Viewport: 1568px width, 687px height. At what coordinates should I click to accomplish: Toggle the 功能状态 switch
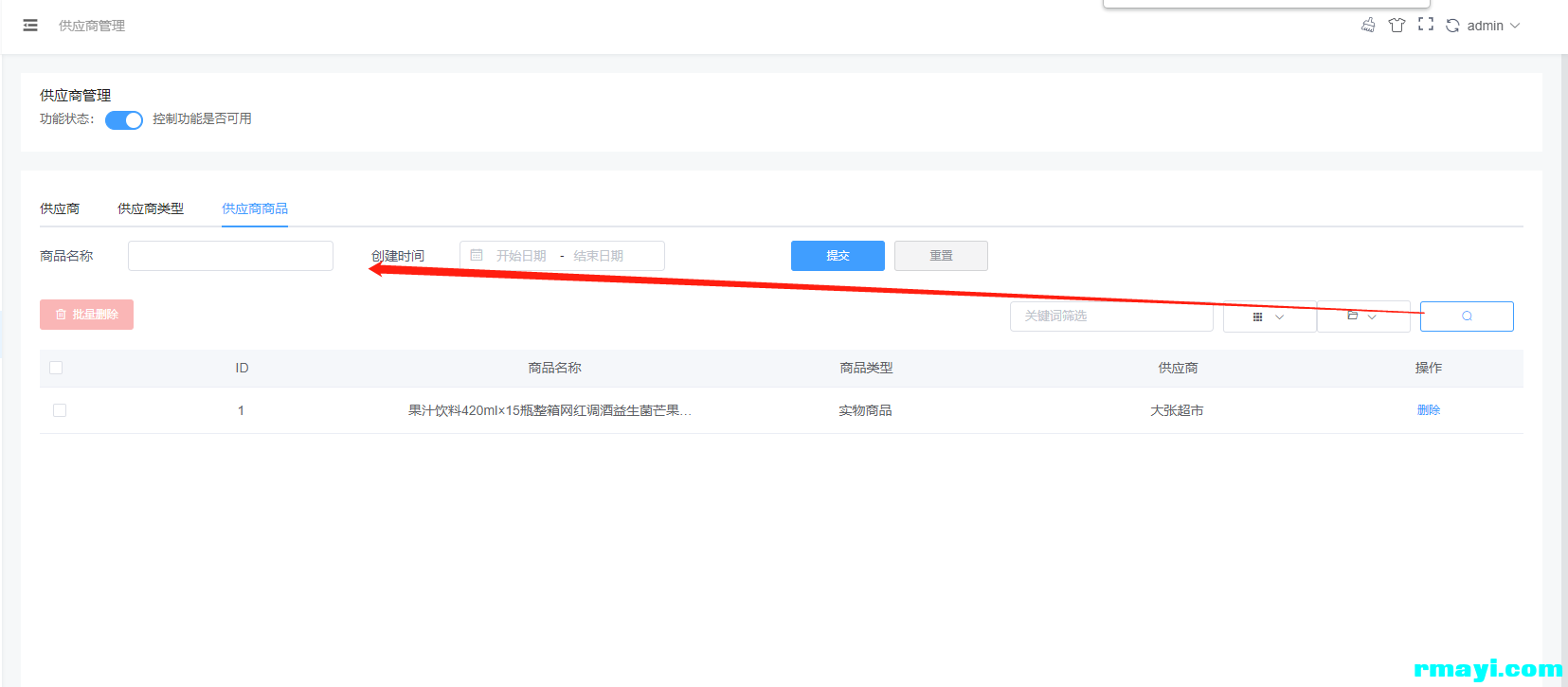click(x=123, y=120)
